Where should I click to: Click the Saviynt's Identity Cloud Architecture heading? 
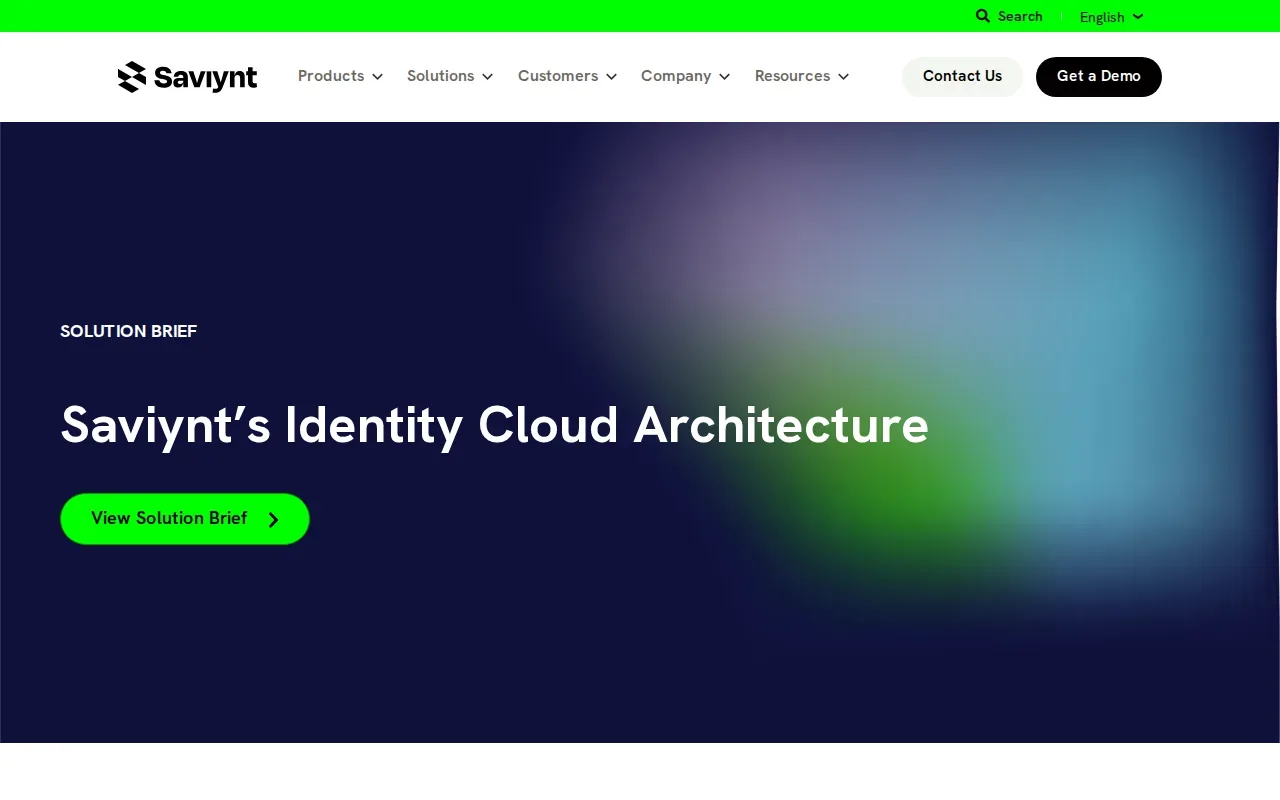(x=494, y=425)
